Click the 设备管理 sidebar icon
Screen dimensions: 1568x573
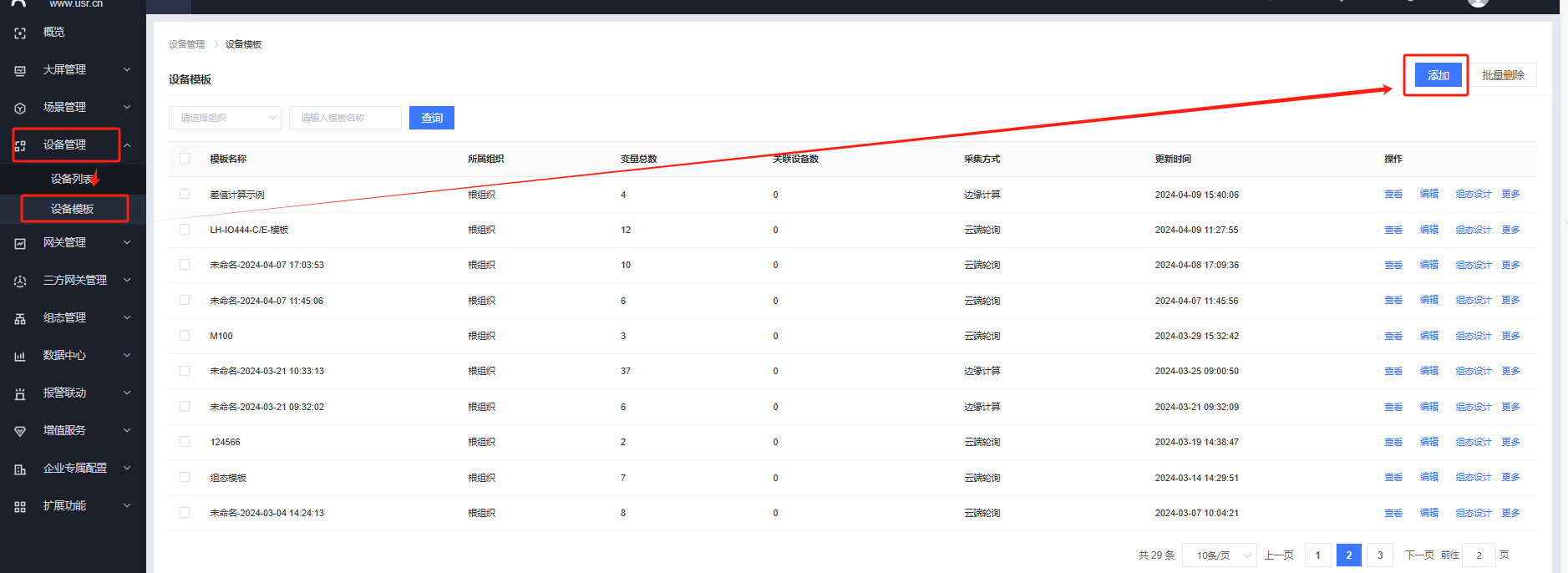[20, 145]
